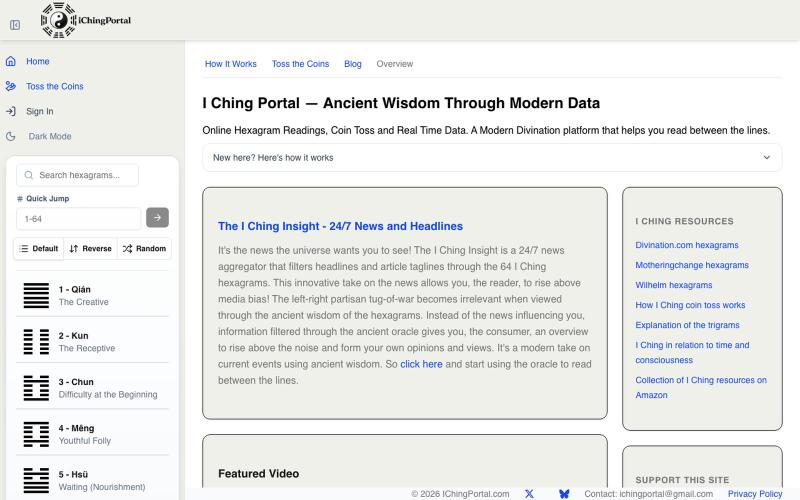
Task: Open Explanation of the trigrams link
Action: [687, 325]
